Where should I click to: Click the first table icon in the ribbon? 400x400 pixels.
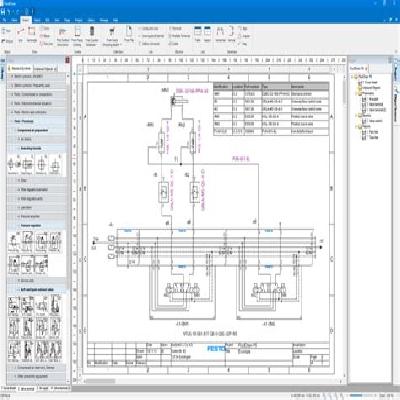[198, 32]
